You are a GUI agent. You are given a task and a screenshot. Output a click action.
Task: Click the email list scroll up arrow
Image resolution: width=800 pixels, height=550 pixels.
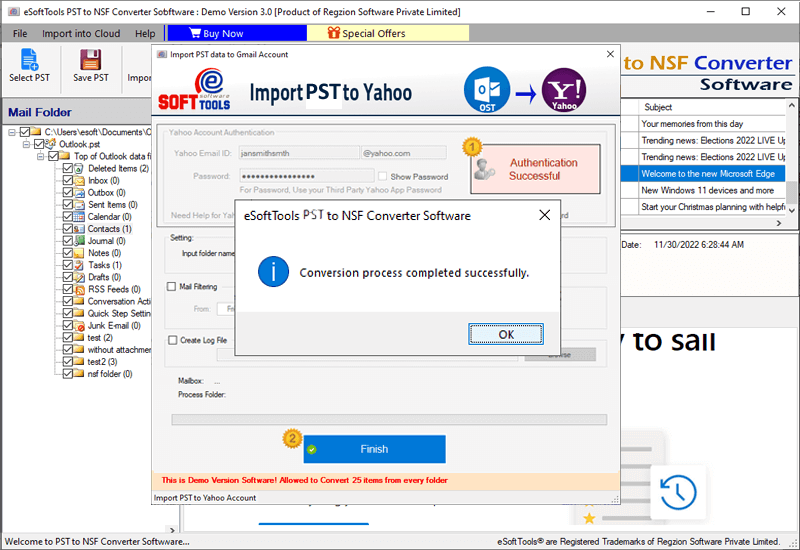click(791, 106)
